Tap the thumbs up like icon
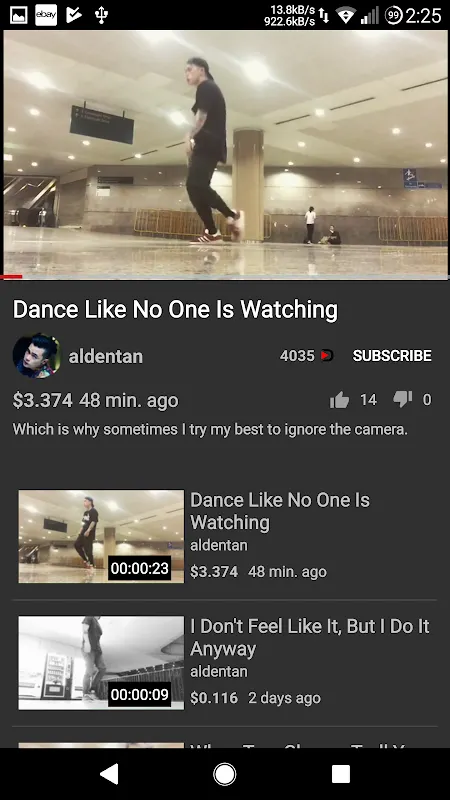 pos(339,400)
